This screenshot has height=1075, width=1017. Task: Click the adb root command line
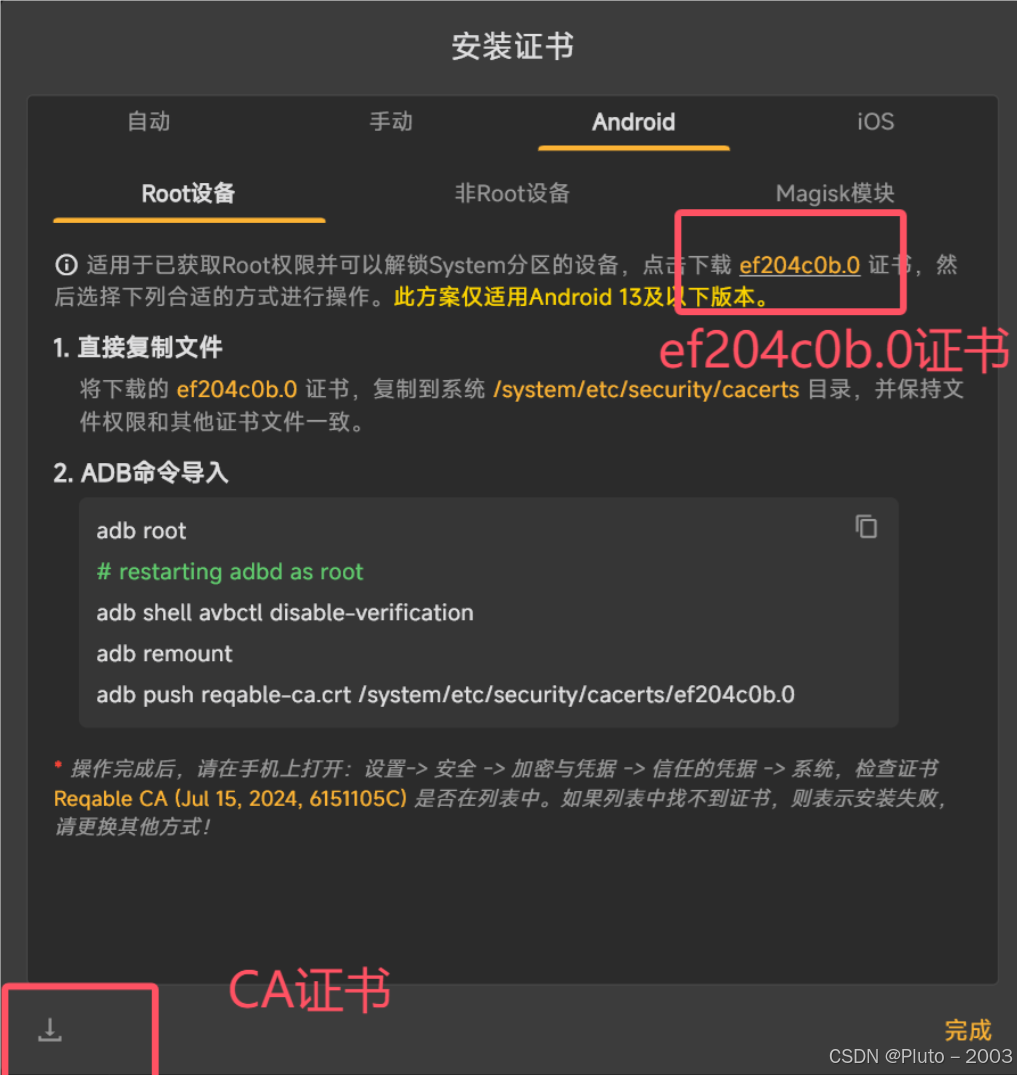[x=141, y=531]
